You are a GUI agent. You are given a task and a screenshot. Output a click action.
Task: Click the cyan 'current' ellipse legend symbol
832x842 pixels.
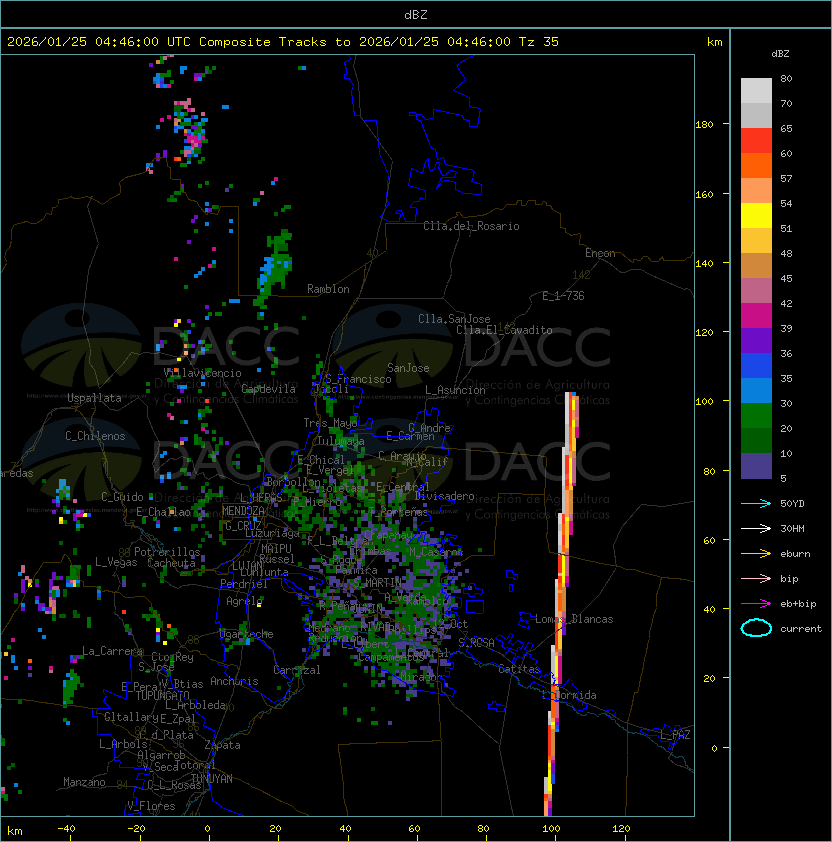(x=756, y=628)
